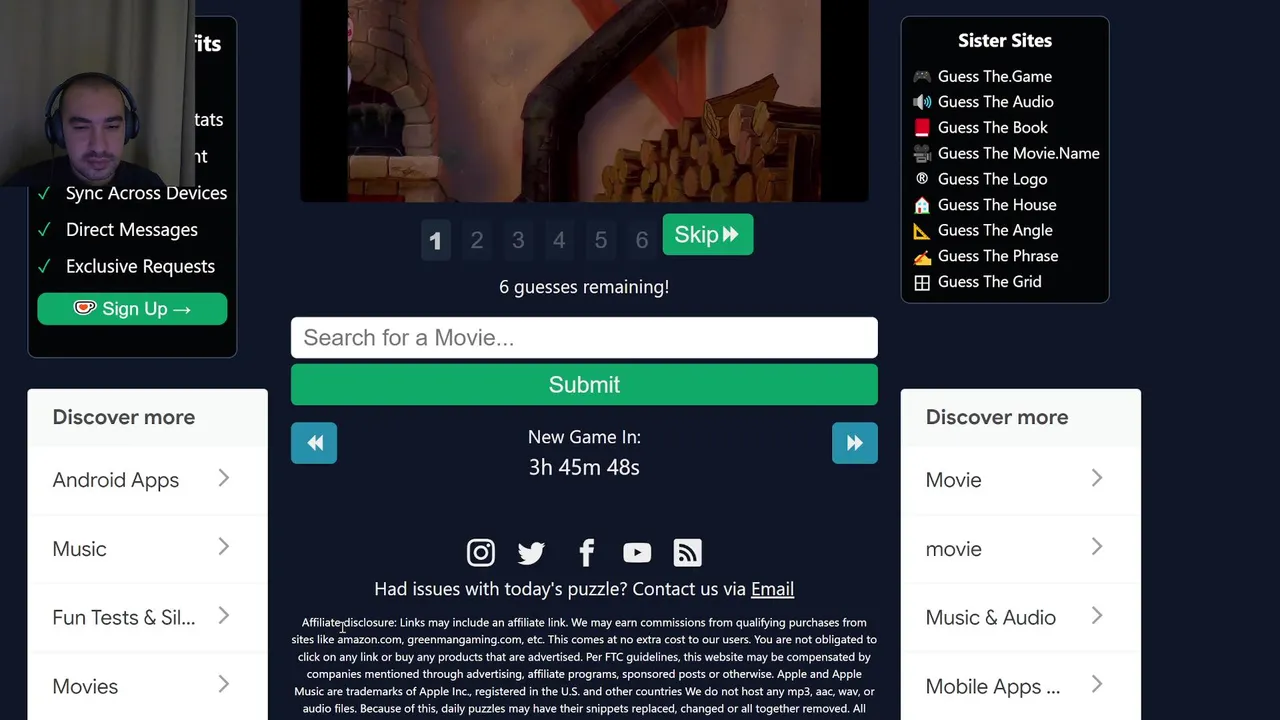The width and height of the screenshot is (1280, 720).
Task: Click the camera icon beside Guess The Movie.Name
Action: coord(922,153)
